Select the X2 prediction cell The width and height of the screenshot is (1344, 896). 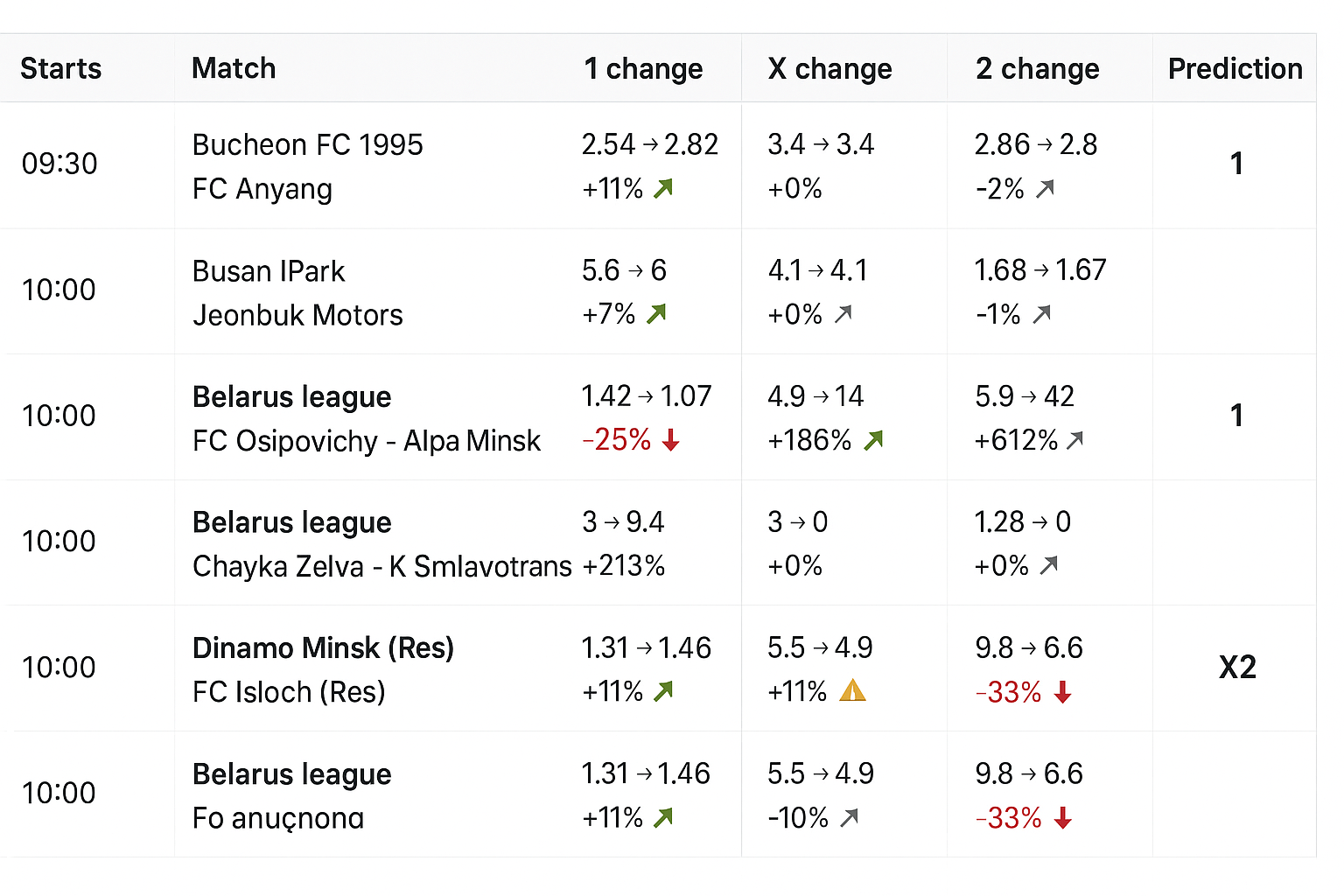click(1236, 668)
